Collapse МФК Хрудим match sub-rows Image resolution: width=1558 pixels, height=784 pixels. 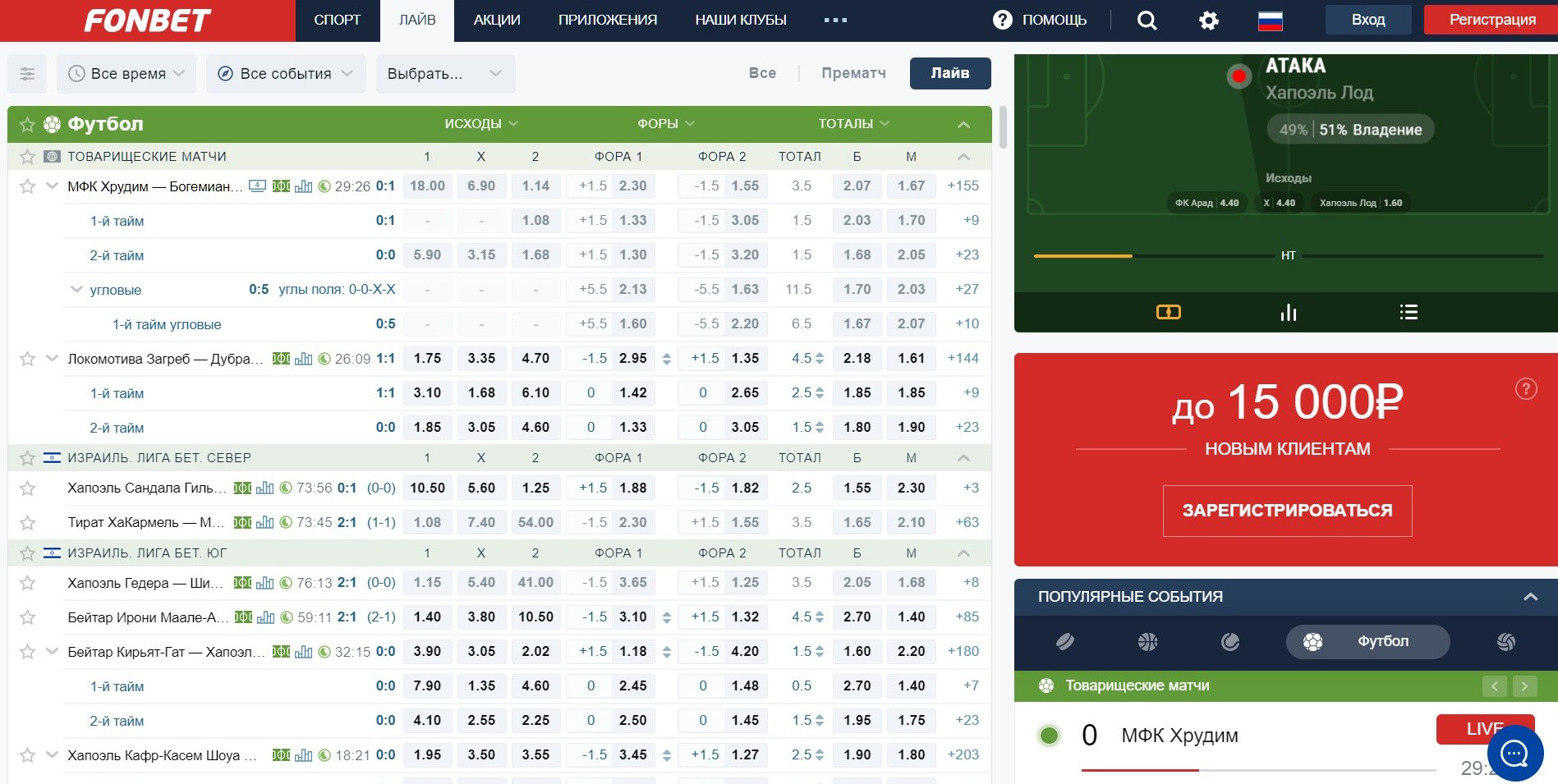(52, 186)
